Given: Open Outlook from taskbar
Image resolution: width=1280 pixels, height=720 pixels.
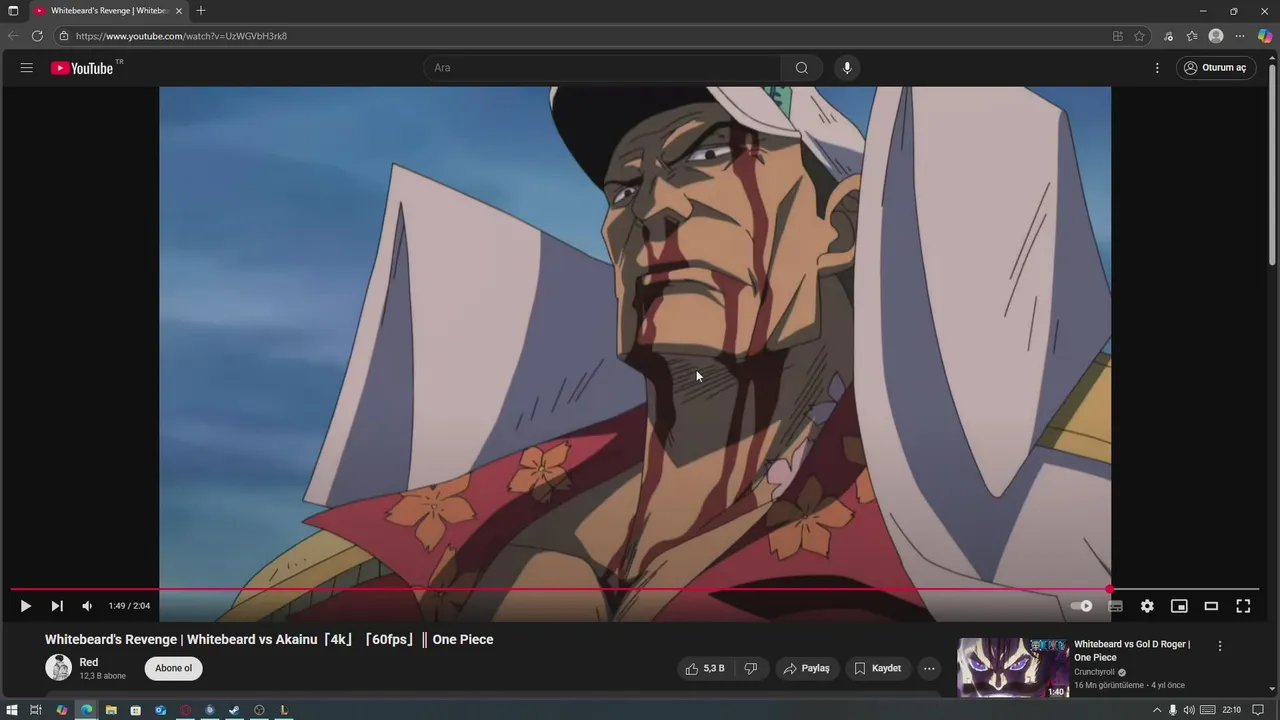Looking at the screenshot, I should 160,710.
